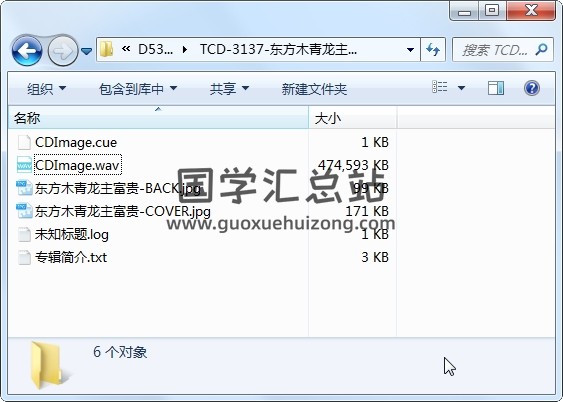This screenshot has width=563, height=402.
Task: Expand the address bar history dropdown
Action: [410, 50]
